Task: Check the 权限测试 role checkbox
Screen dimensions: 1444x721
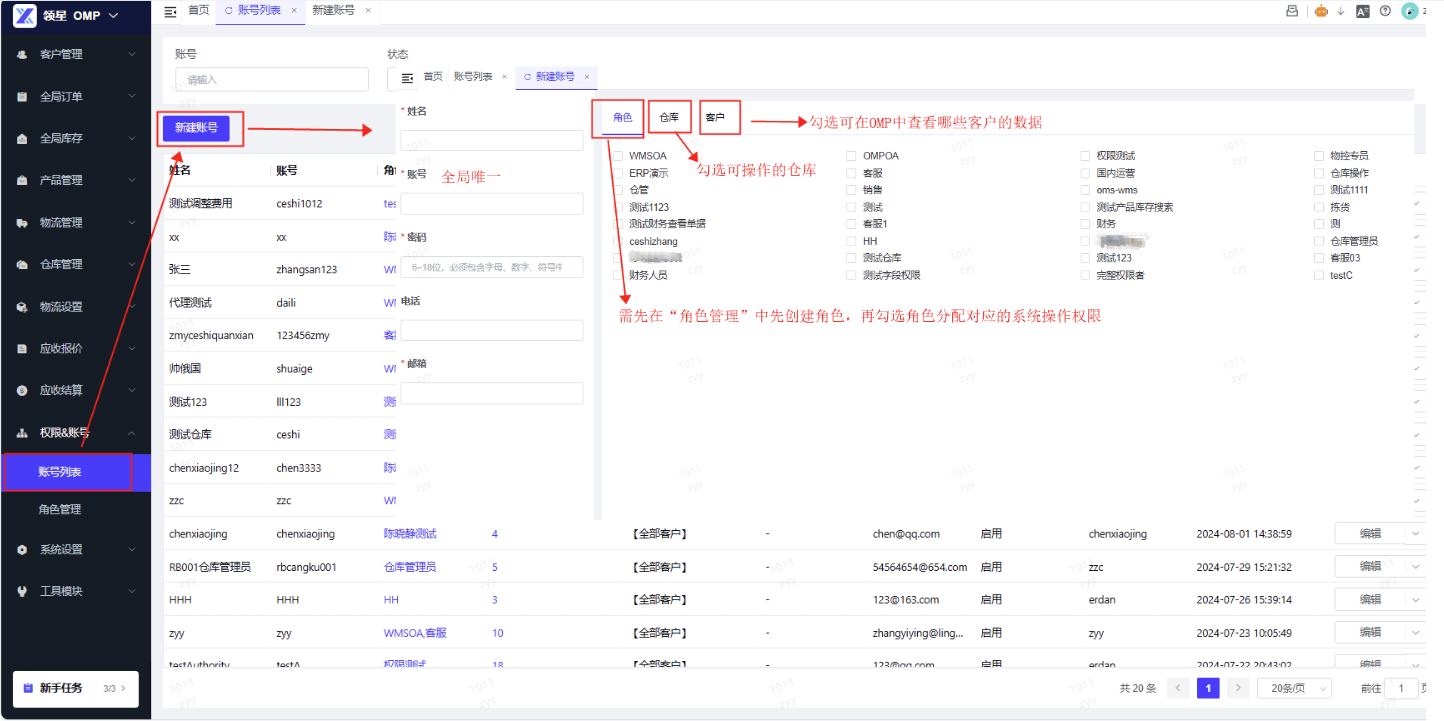Action: (x=1085, y=156)
